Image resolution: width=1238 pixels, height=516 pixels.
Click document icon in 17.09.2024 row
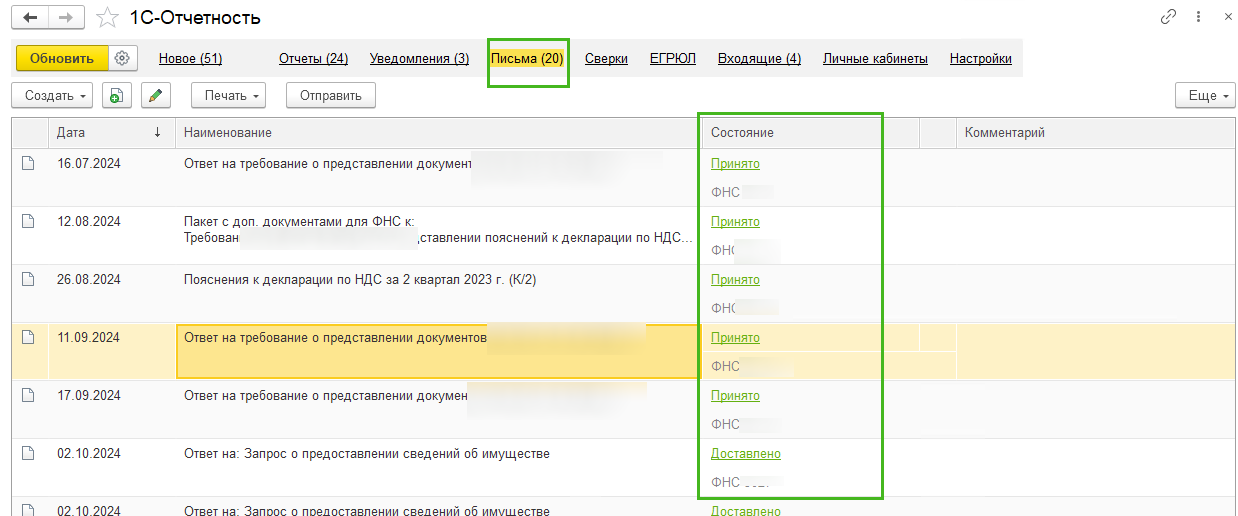(28, 395)
